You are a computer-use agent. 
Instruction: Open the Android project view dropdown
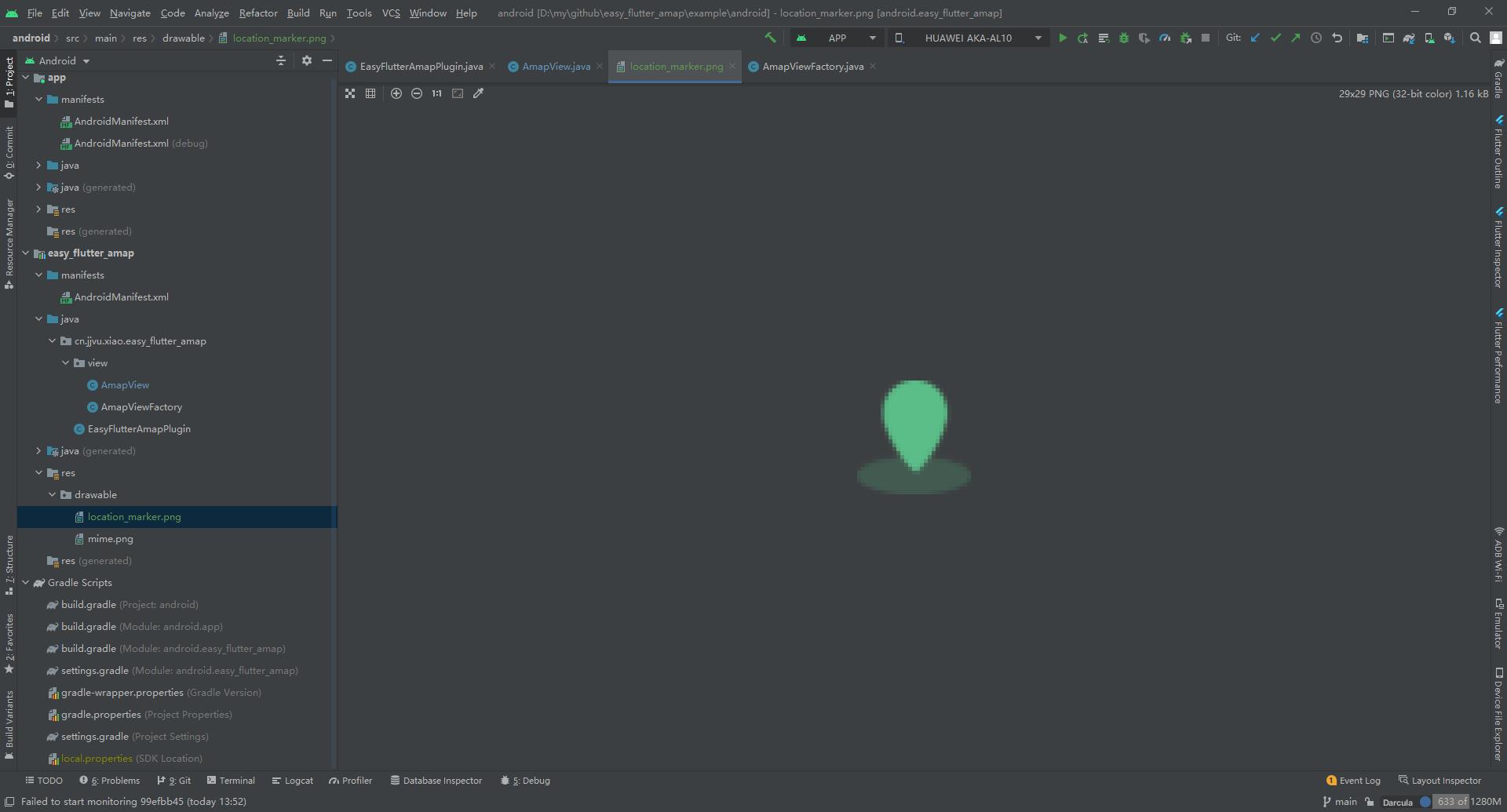pyautogui.click(x=57, y=60)
